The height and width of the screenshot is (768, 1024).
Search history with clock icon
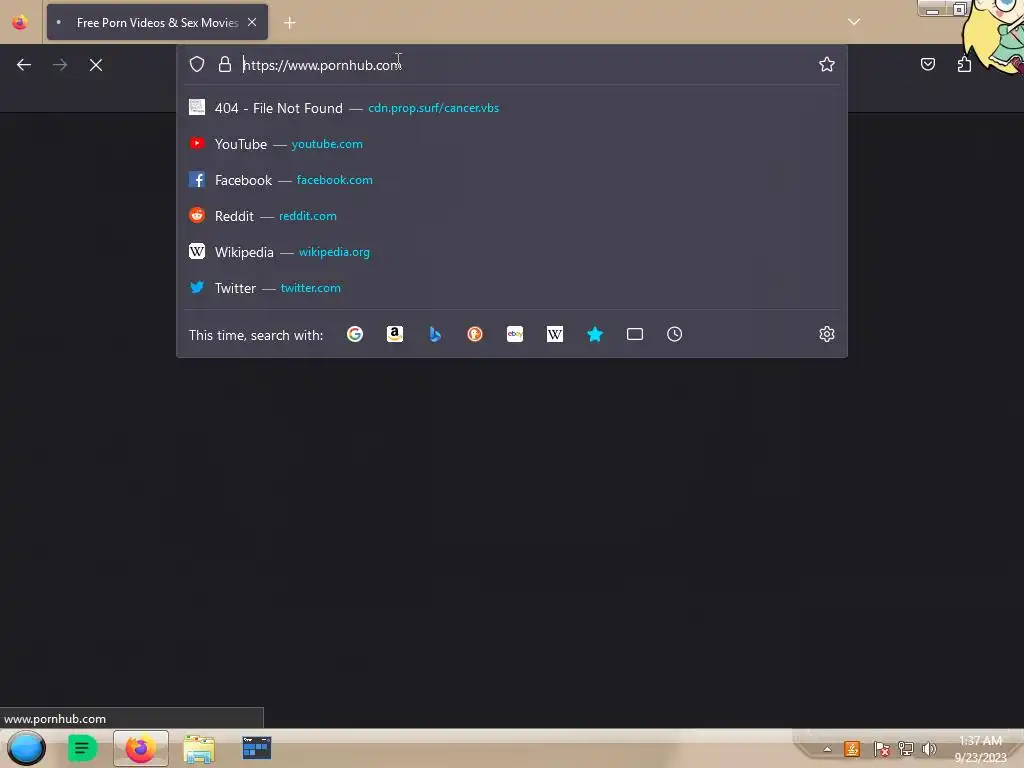tap(675, 334)
